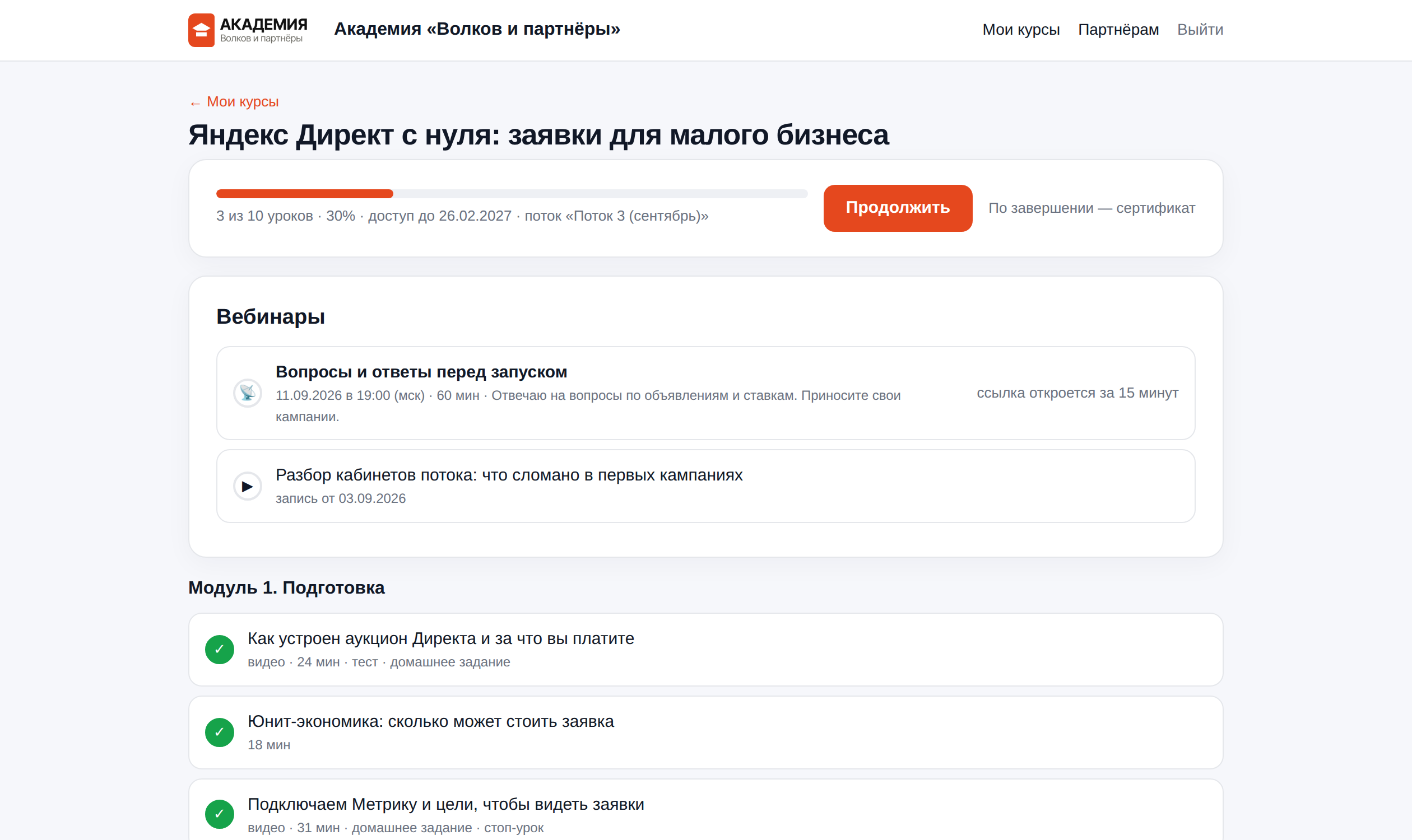Screen dimensions: 1412x840
Task: Click the progress summary '3 из 10 уроков · 30%'
Action: pyautogui.click(x=285, y=216)
